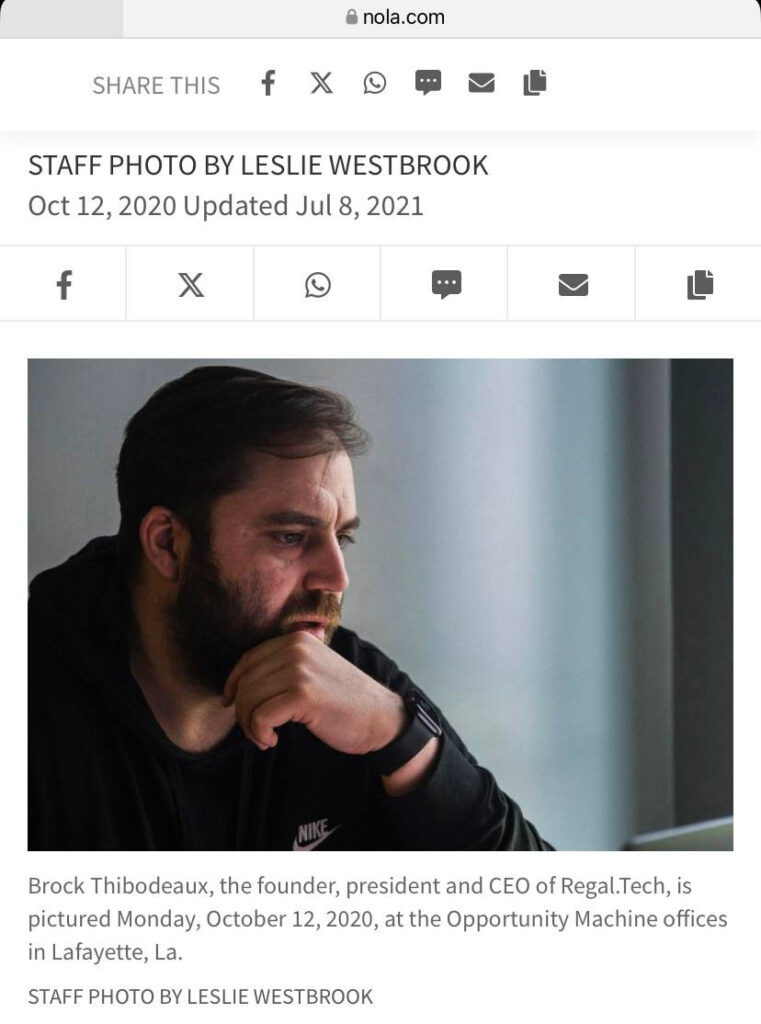Tap WhatsApp icon in SHARE THIS bar
Image resolution: width=761 pixels, height=1024 pixels.
374,83
